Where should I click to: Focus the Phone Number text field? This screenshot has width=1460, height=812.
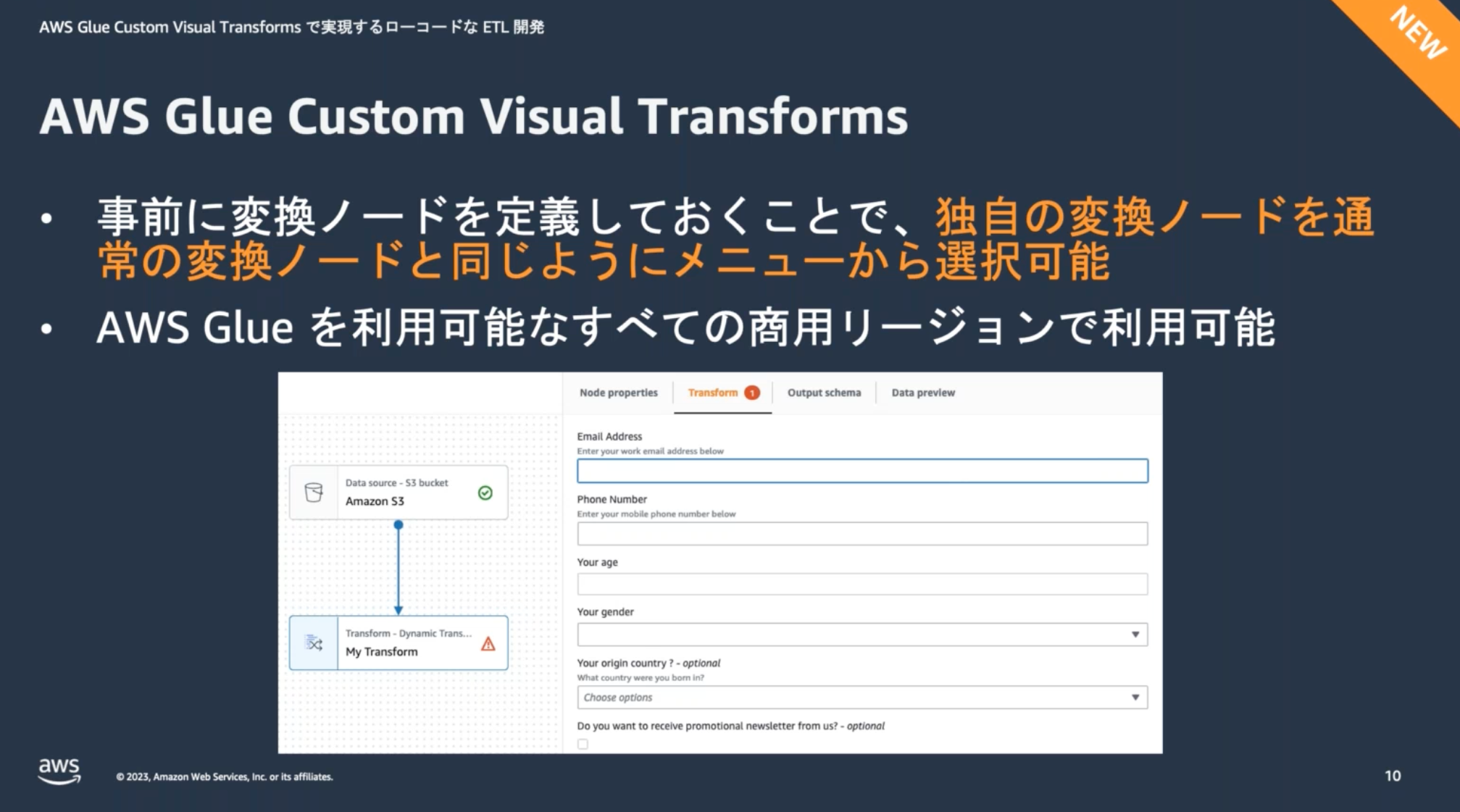(862, 534)
